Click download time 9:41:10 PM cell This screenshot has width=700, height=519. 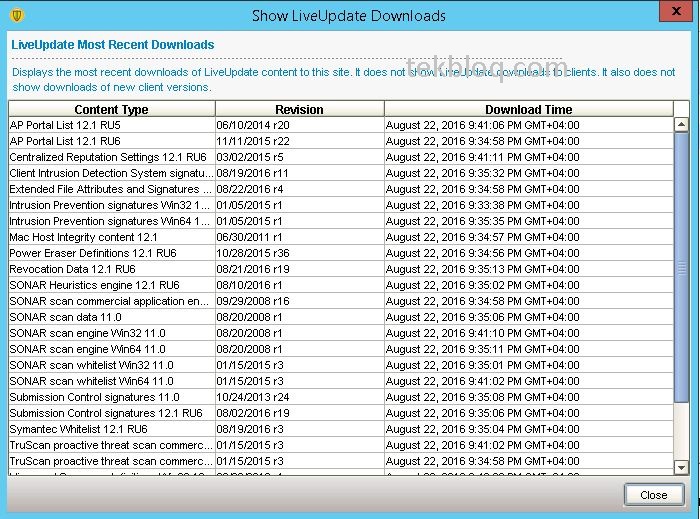[x=529, y=333]
